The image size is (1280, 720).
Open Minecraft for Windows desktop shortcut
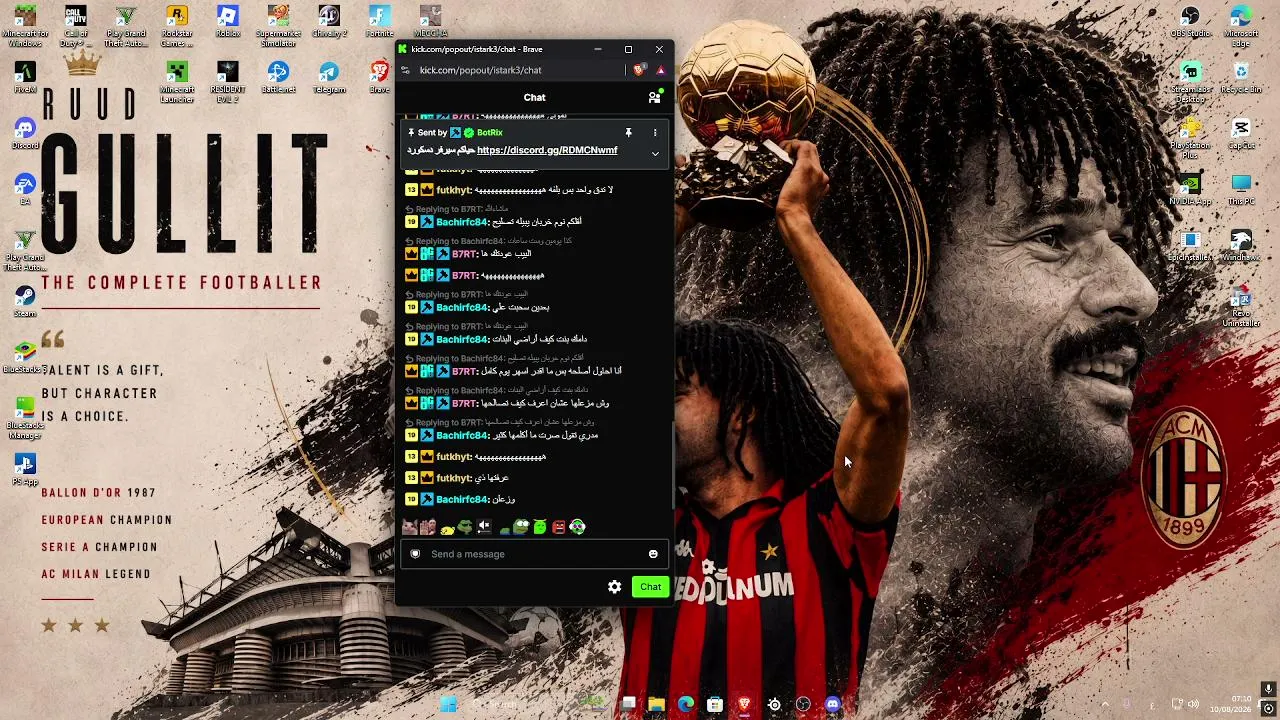25,27
